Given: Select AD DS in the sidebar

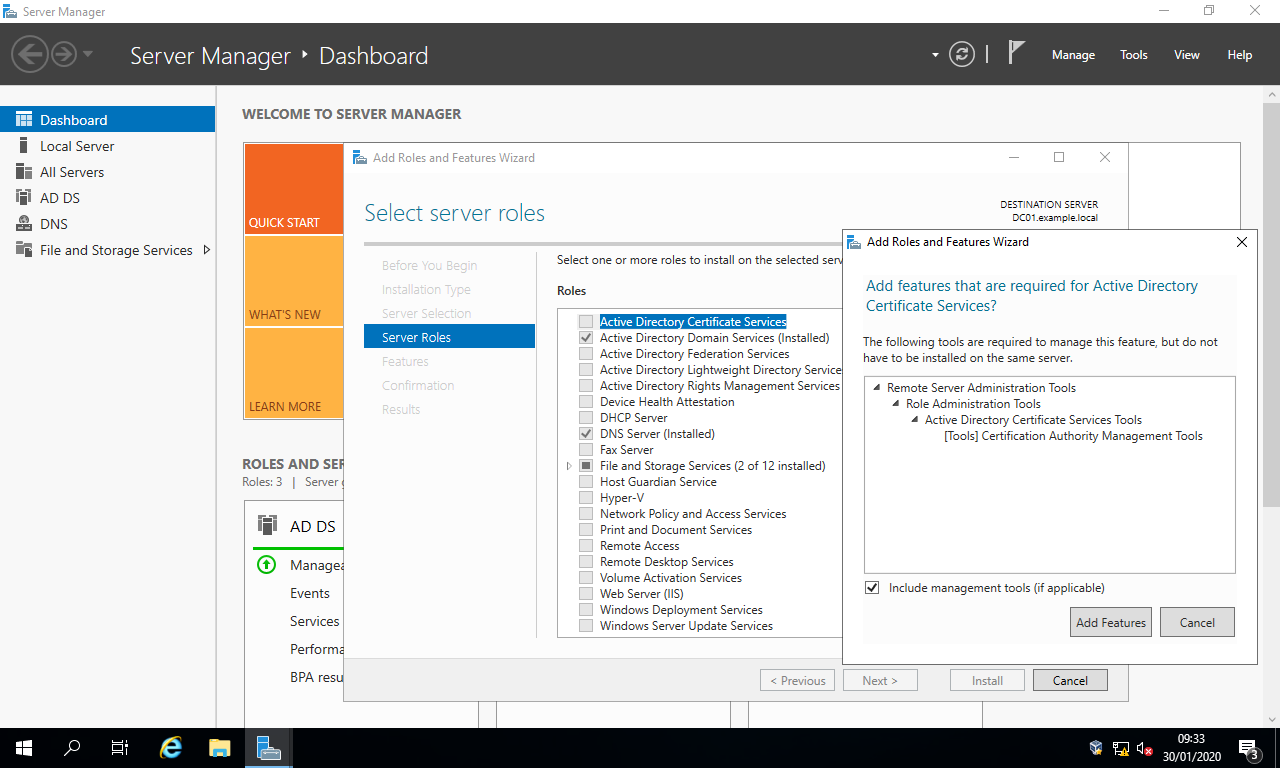Looking at the screenshot, I should pos(60,197).
